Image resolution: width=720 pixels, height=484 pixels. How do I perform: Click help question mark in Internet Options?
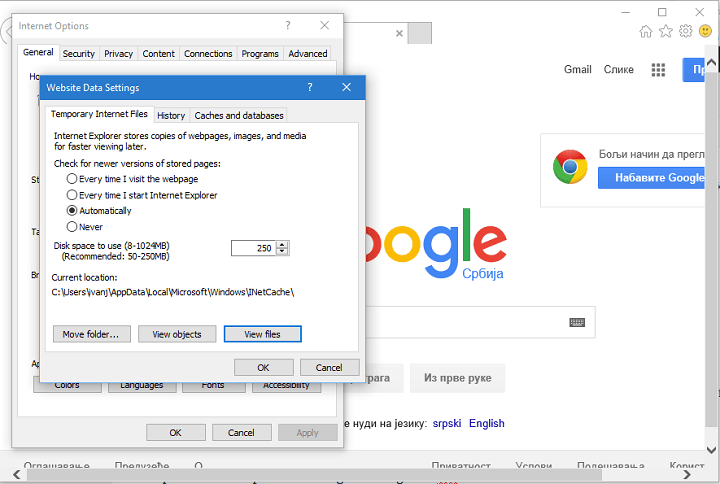click(288, 25)
